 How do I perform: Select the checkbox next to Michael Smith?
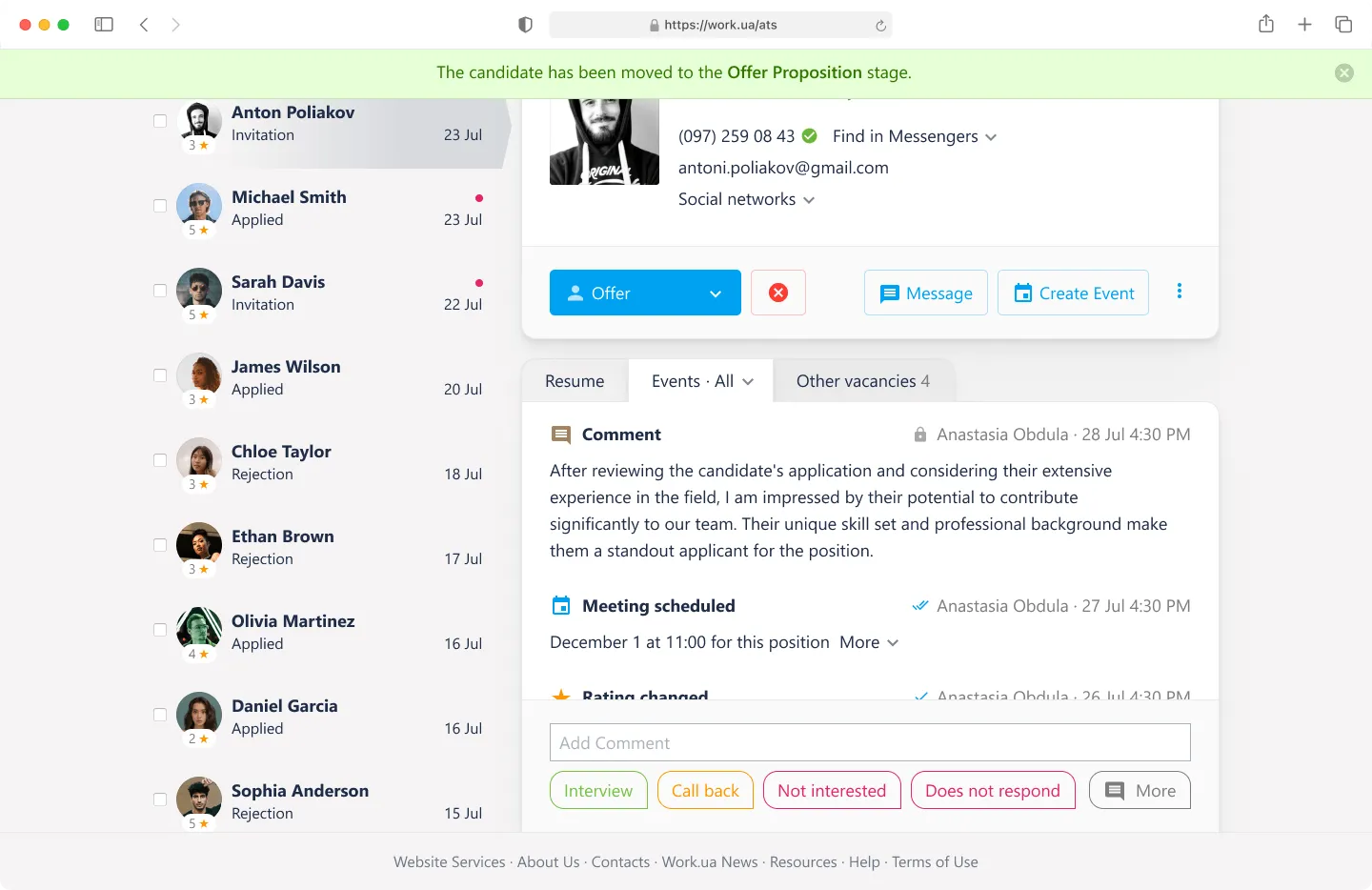pos(160,206)
